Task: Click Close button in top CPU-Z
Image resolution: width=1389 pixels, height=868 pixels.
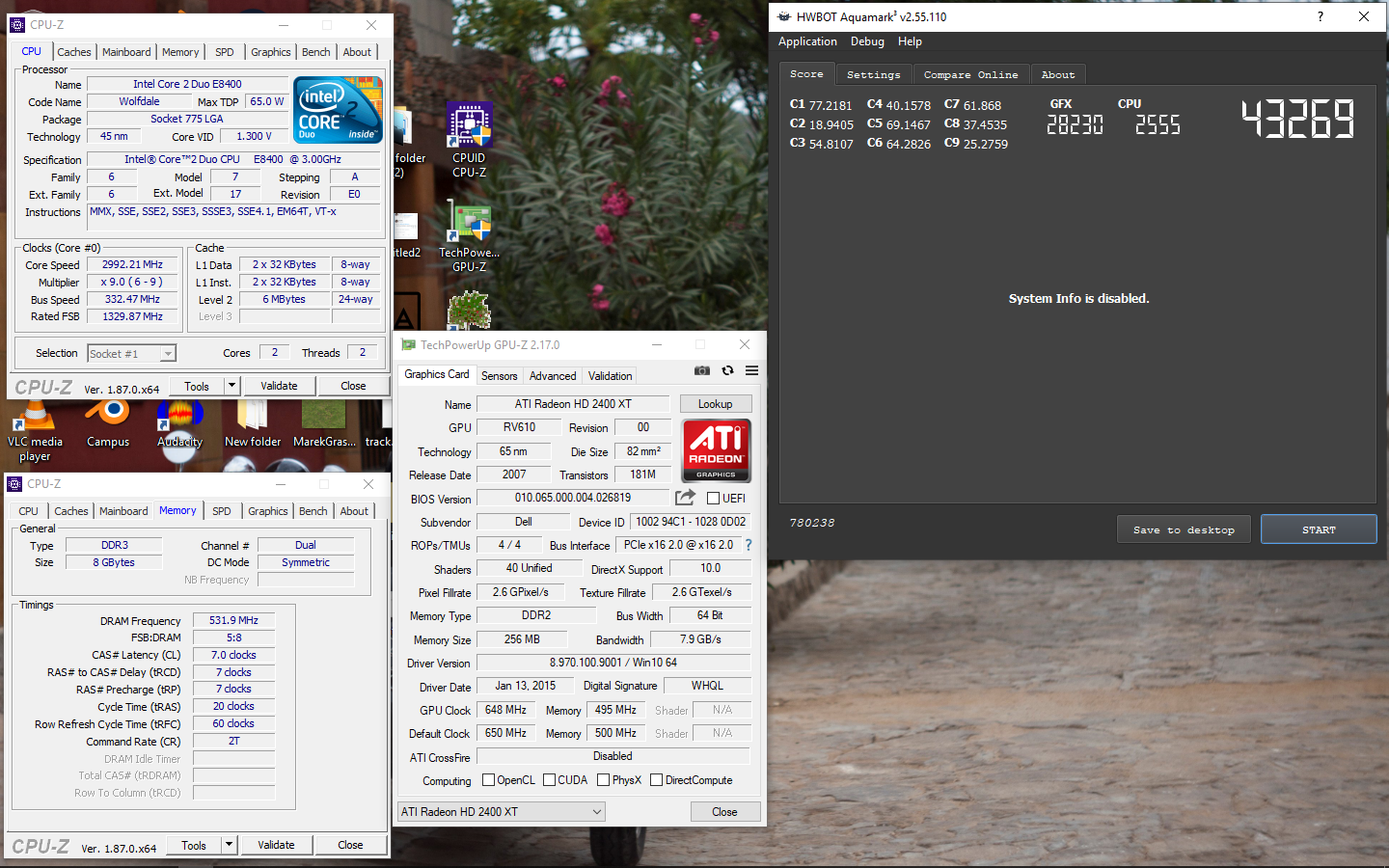Action: point(353,386)
